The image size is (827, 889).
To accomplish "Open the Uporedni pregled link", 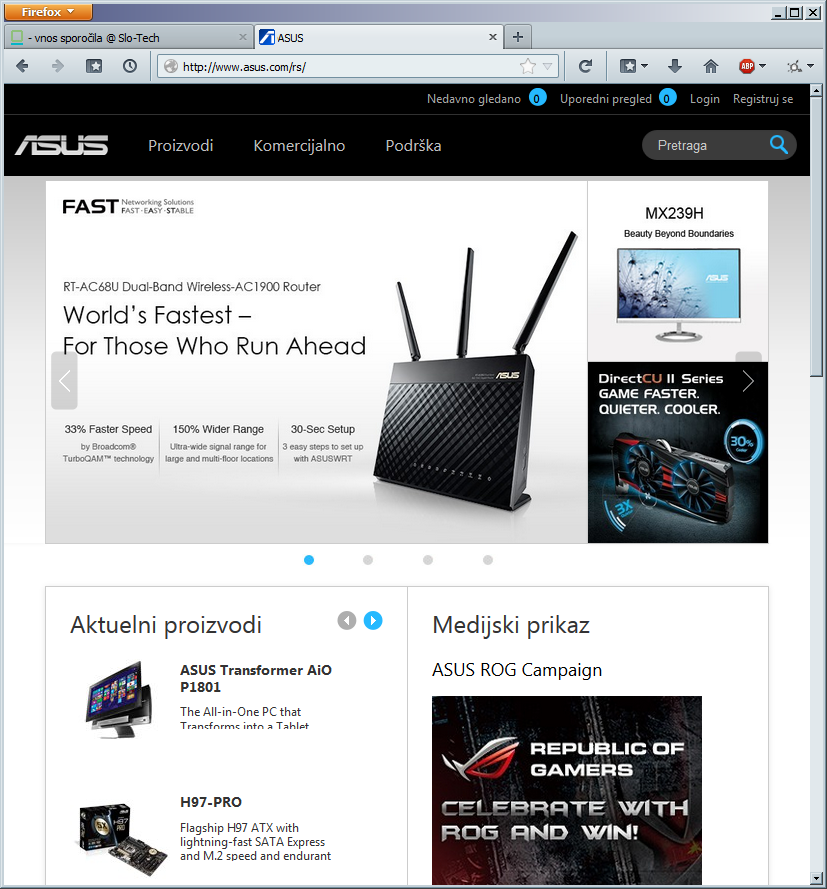I will [x=606, y=99].
